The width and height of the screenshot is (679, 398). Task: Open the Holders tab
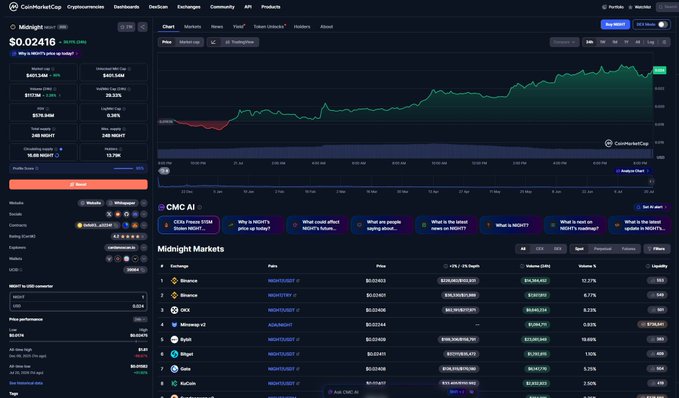coord(302,27)
